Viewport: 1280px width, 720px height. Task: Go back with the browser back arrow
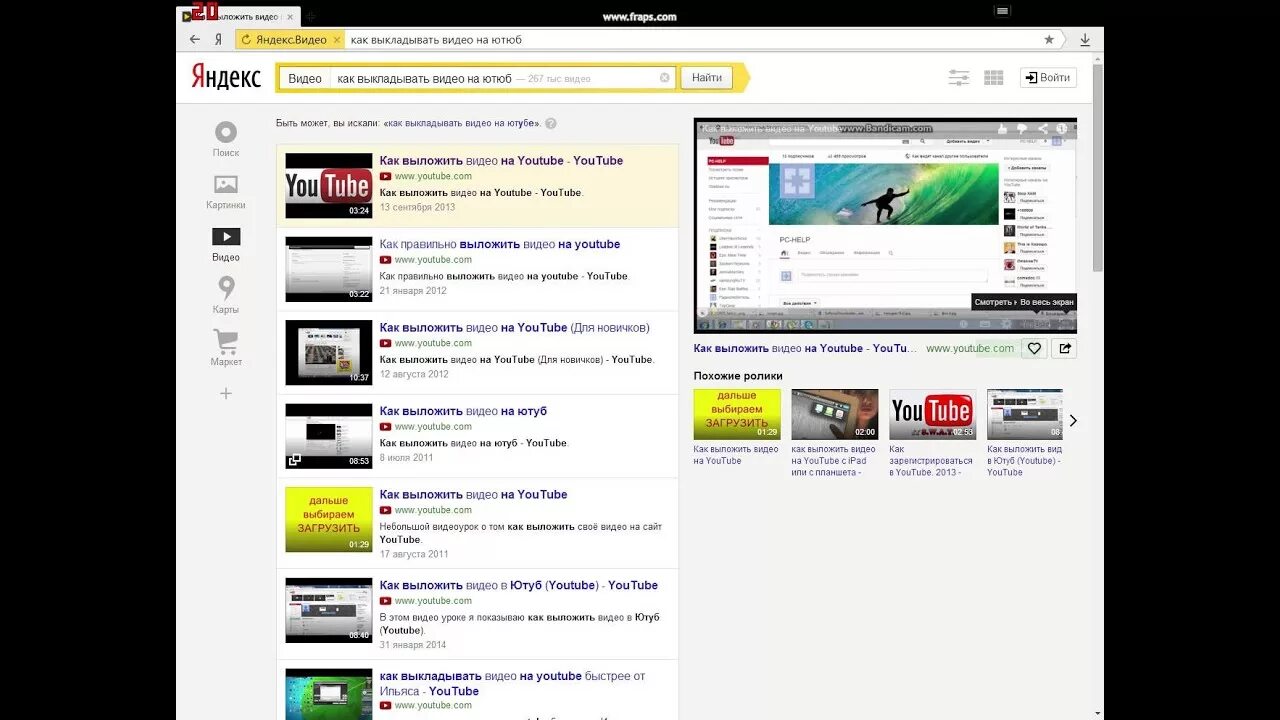tap(195, 39)
